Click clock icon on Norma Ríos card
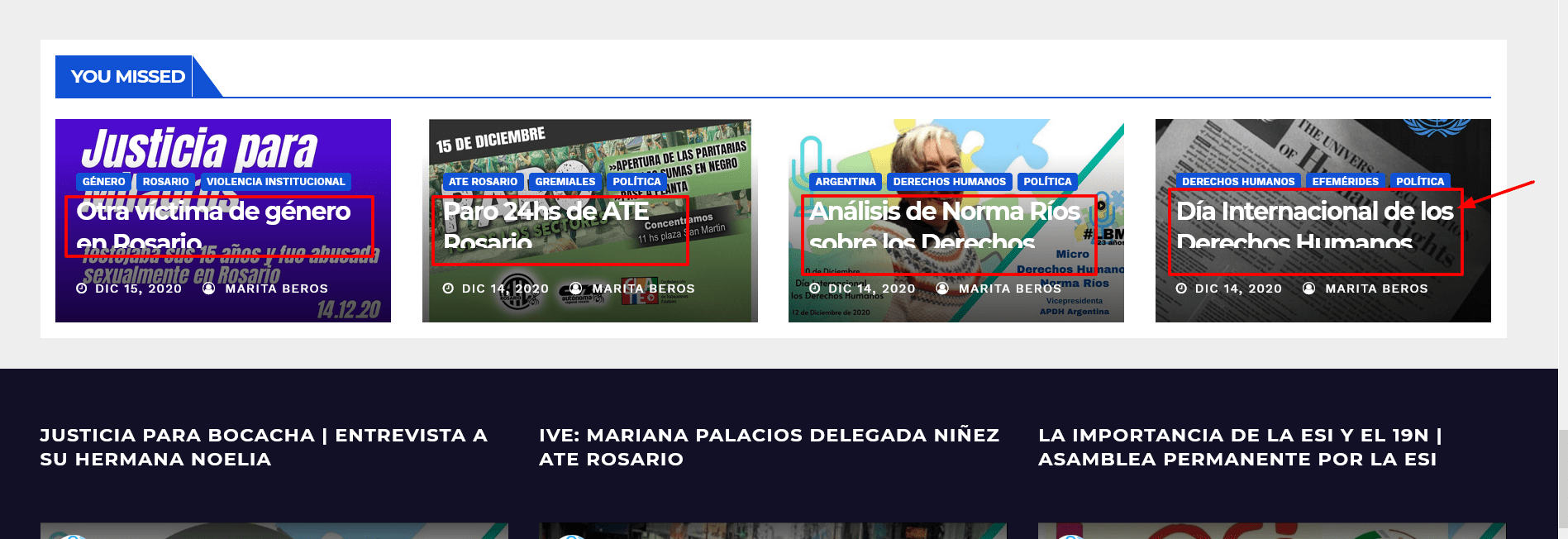Viewport: 1568px width, 539px height. tap(815, 289)
